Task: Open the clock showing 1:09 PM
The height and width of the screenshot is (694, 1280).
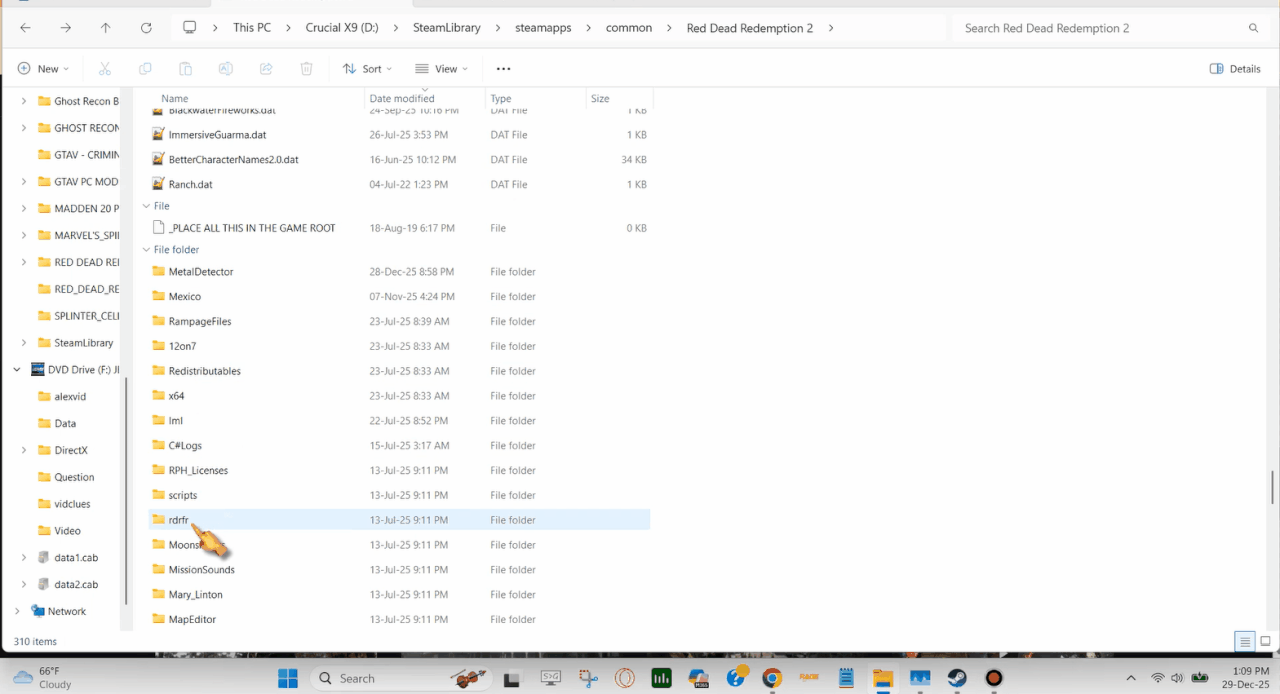Action: pos(1246,678)
